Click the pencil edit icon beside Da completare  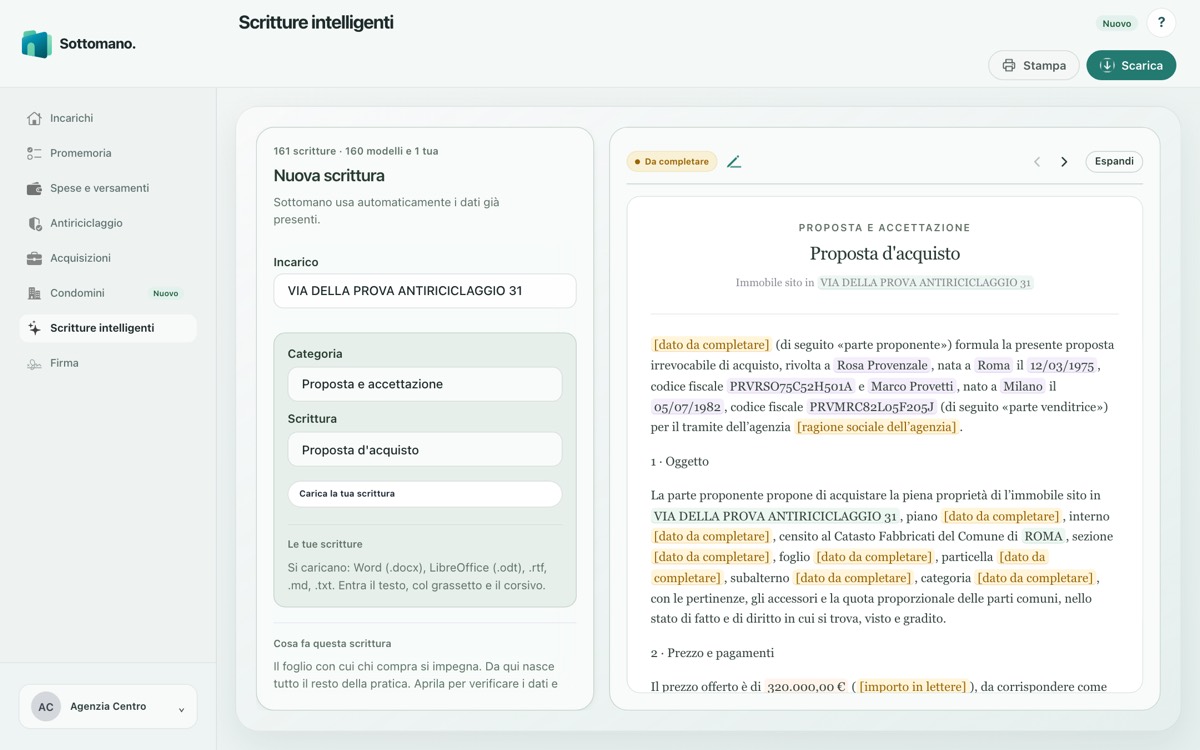click(734, 161)
